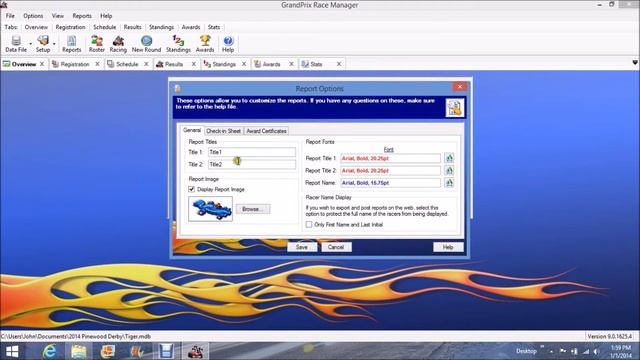The width and height of the screenshot is (640, 360).
Task: Close the Awards document tab
Action: [291, 64]
